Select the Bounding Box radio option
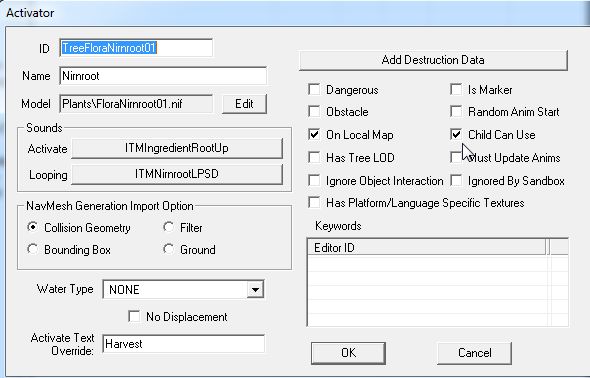 pos(33,249)
